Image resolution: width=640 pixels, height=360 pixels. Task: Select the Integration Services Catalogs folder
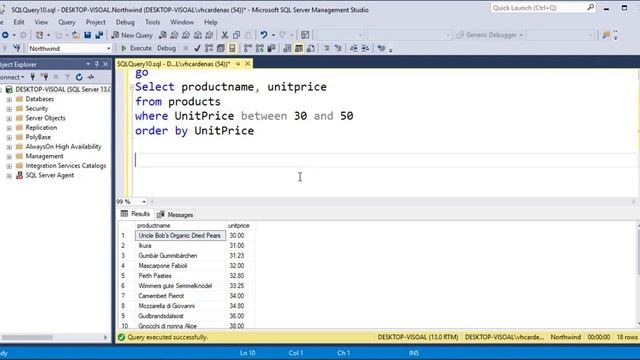click(66, 166)
